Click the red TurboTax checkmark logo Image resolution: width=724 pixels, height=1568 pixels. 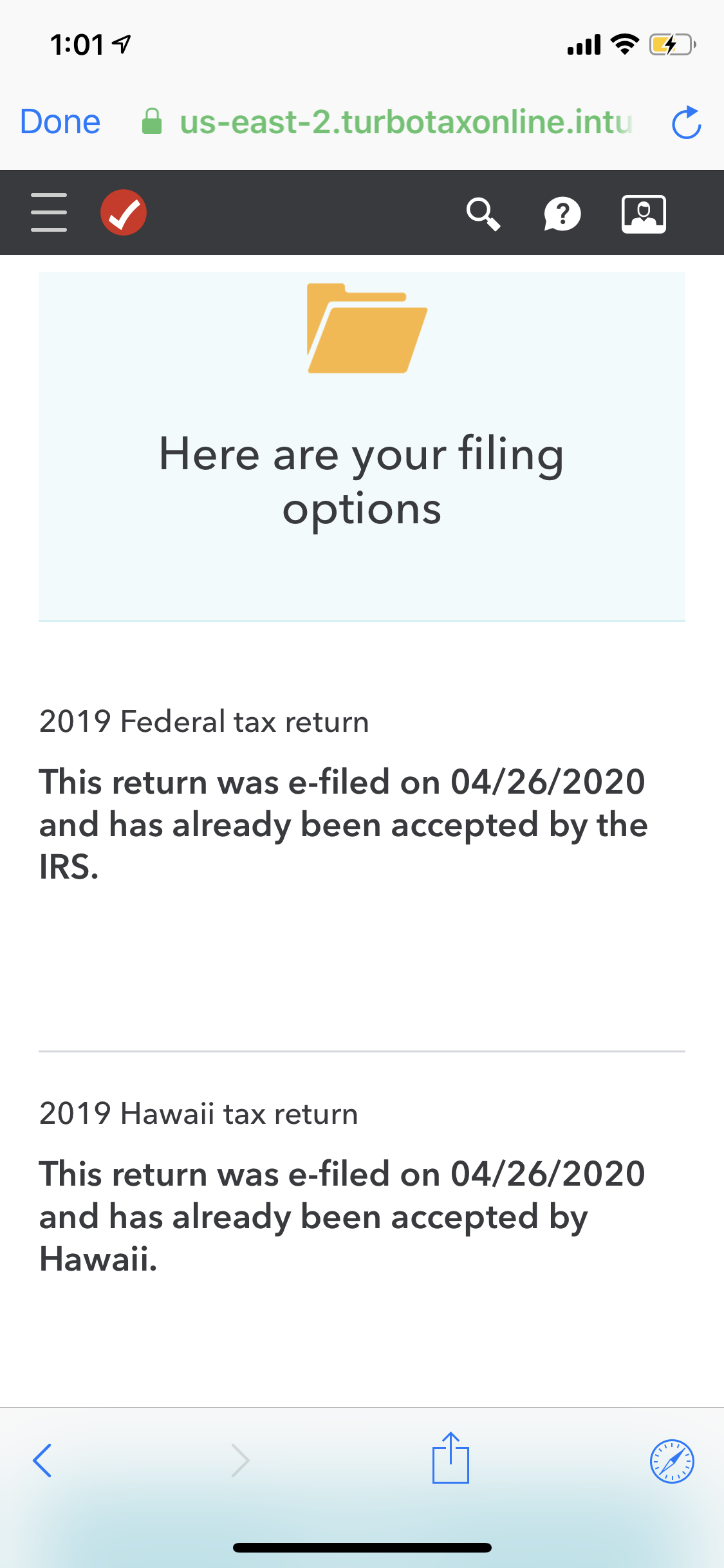124,212
